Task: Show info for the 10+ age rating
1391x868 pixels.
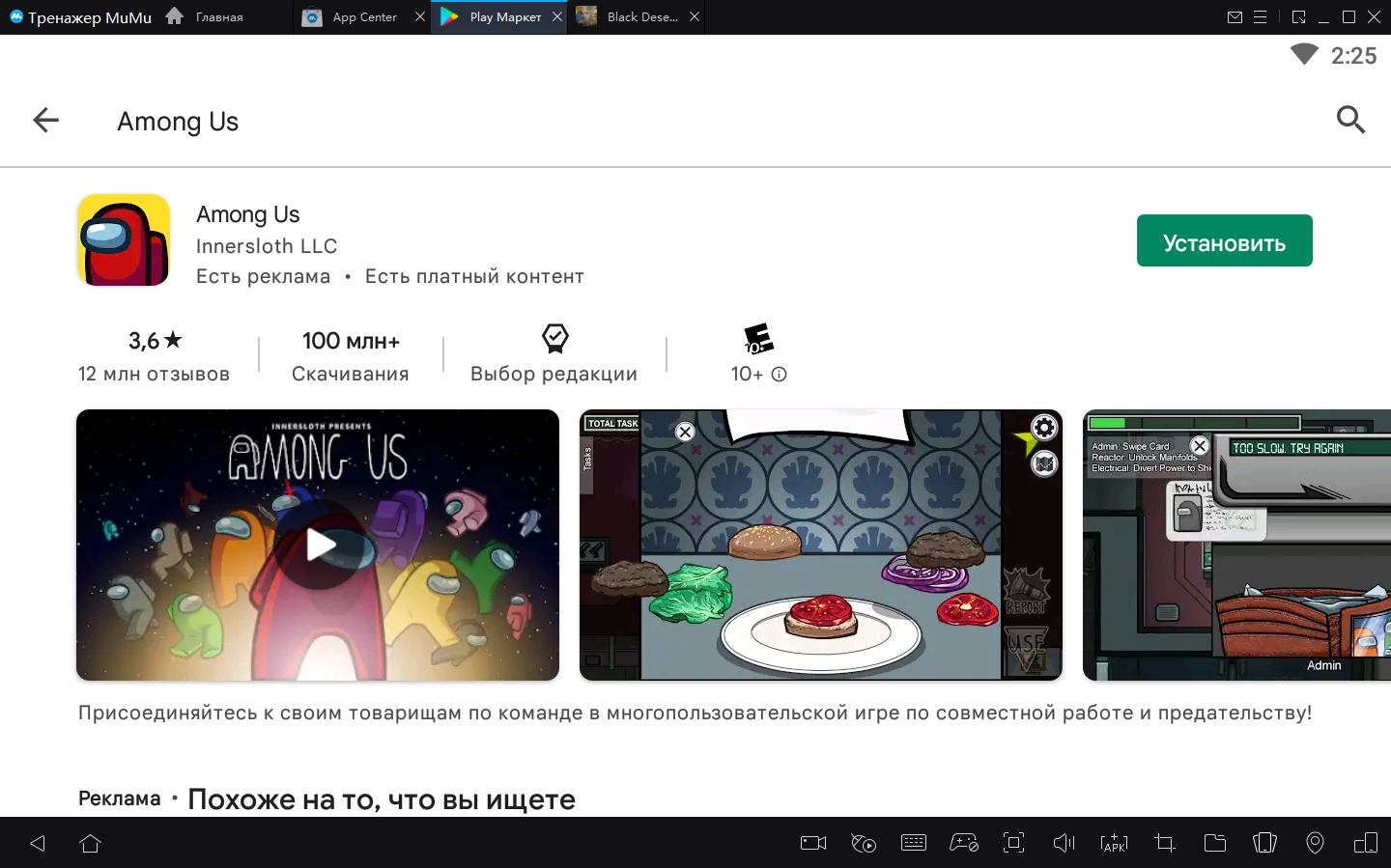Action: (780, 375)
